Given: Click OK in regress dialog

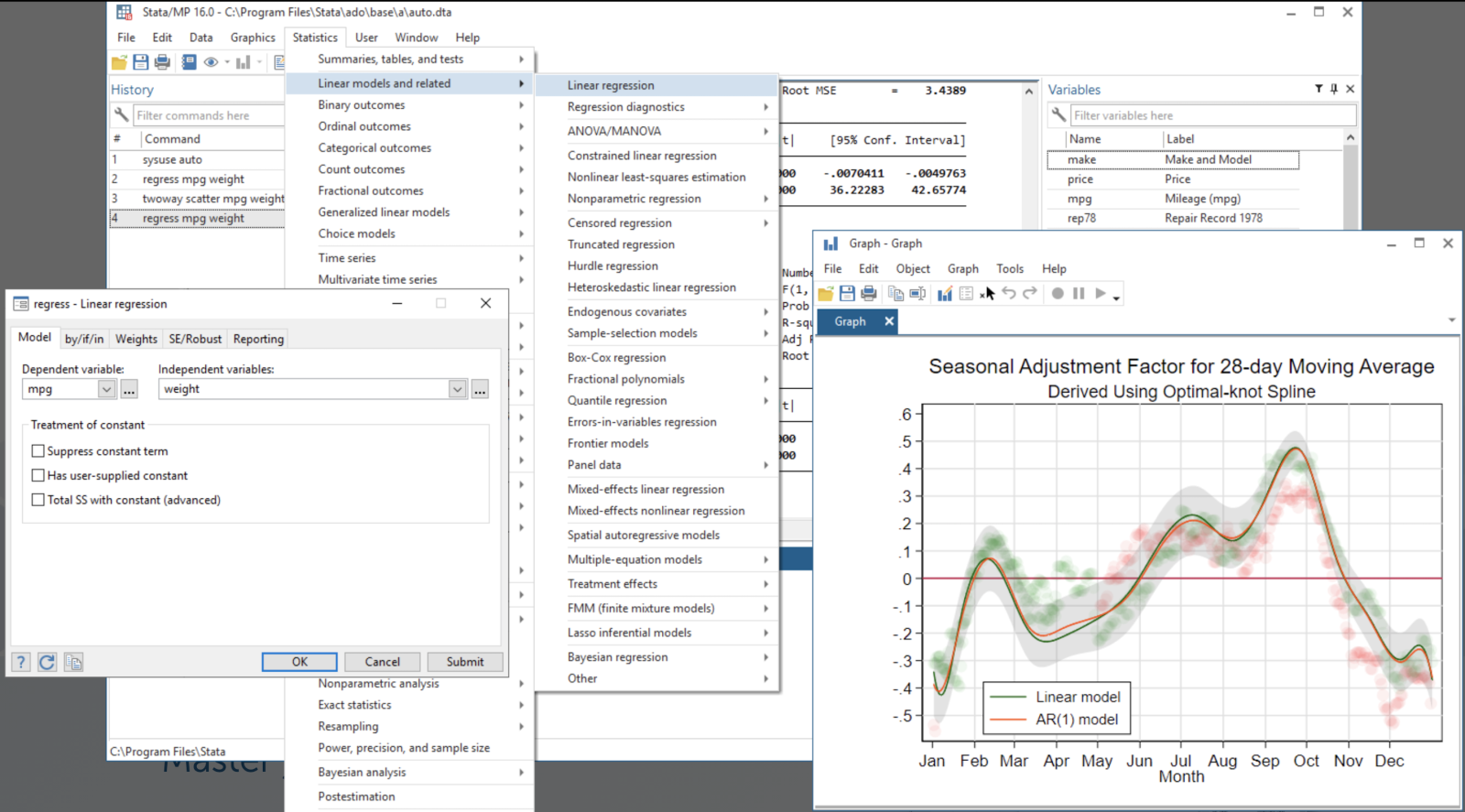Looking at the screenshot, I should pyautogui.click(x=299, y=662).
